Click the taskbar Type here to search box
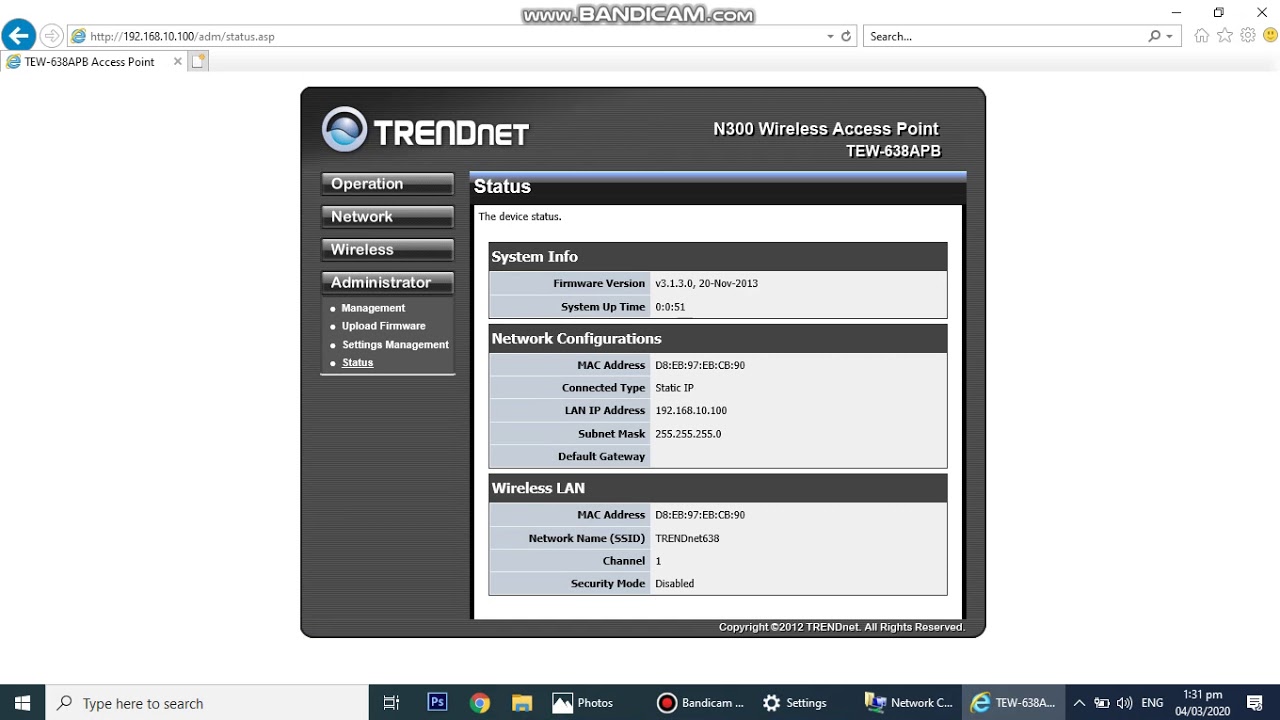The height and width of the screenshot is (720, 1280). [208, 703]
